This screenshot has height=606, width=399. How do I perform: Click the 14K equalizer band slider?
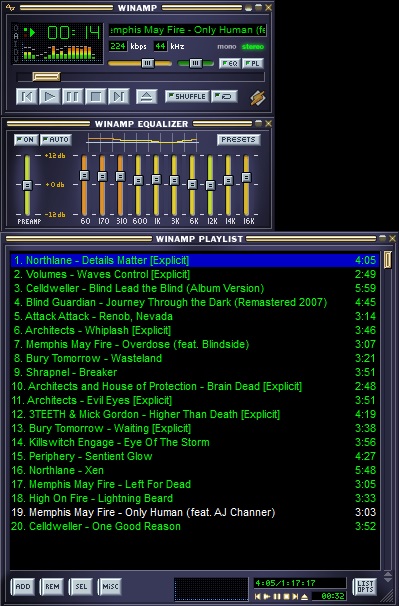pos(228,180)
